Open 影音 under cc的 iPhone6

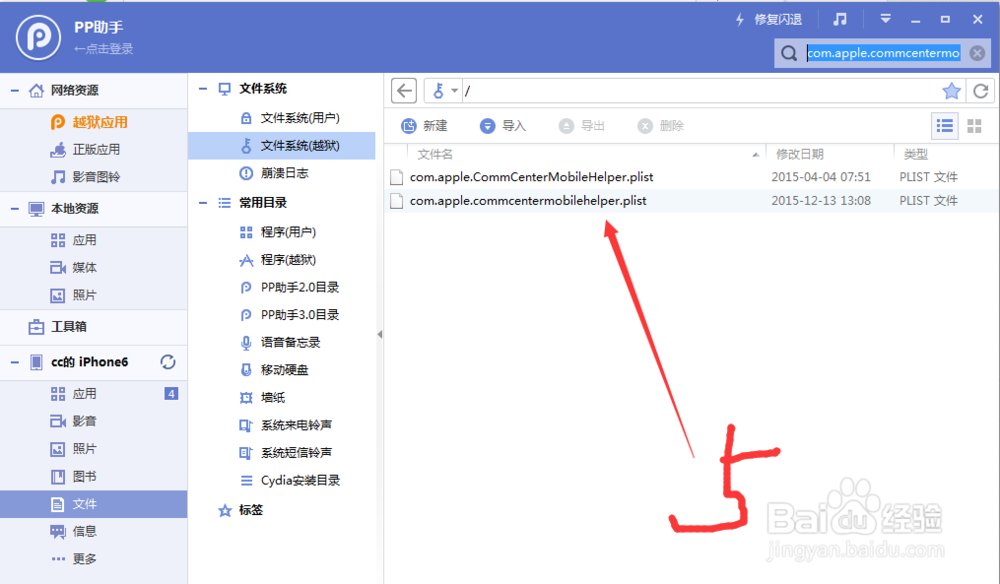[74, 421]
